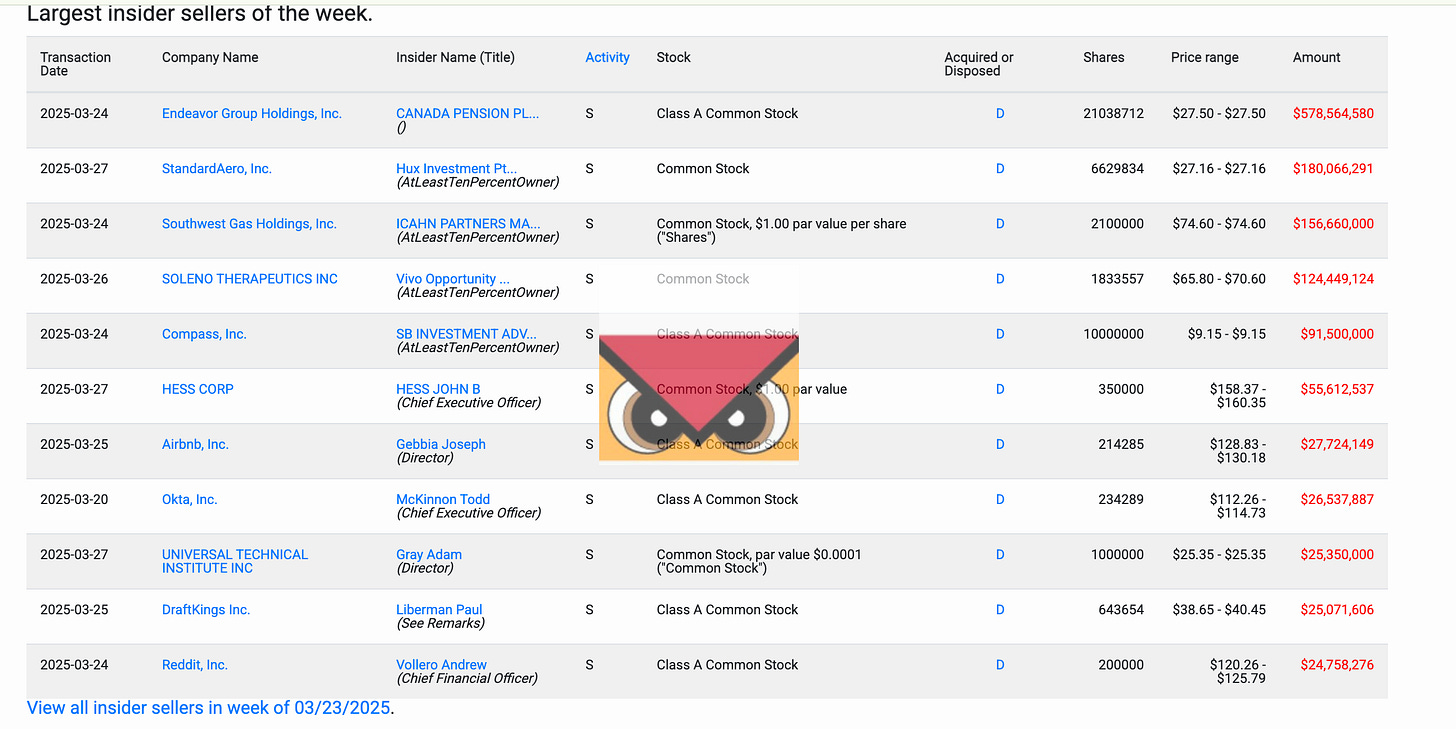Screen dimensions: 1456x729
Task: Click the Transaction Date column header
Action: [75, 64]
